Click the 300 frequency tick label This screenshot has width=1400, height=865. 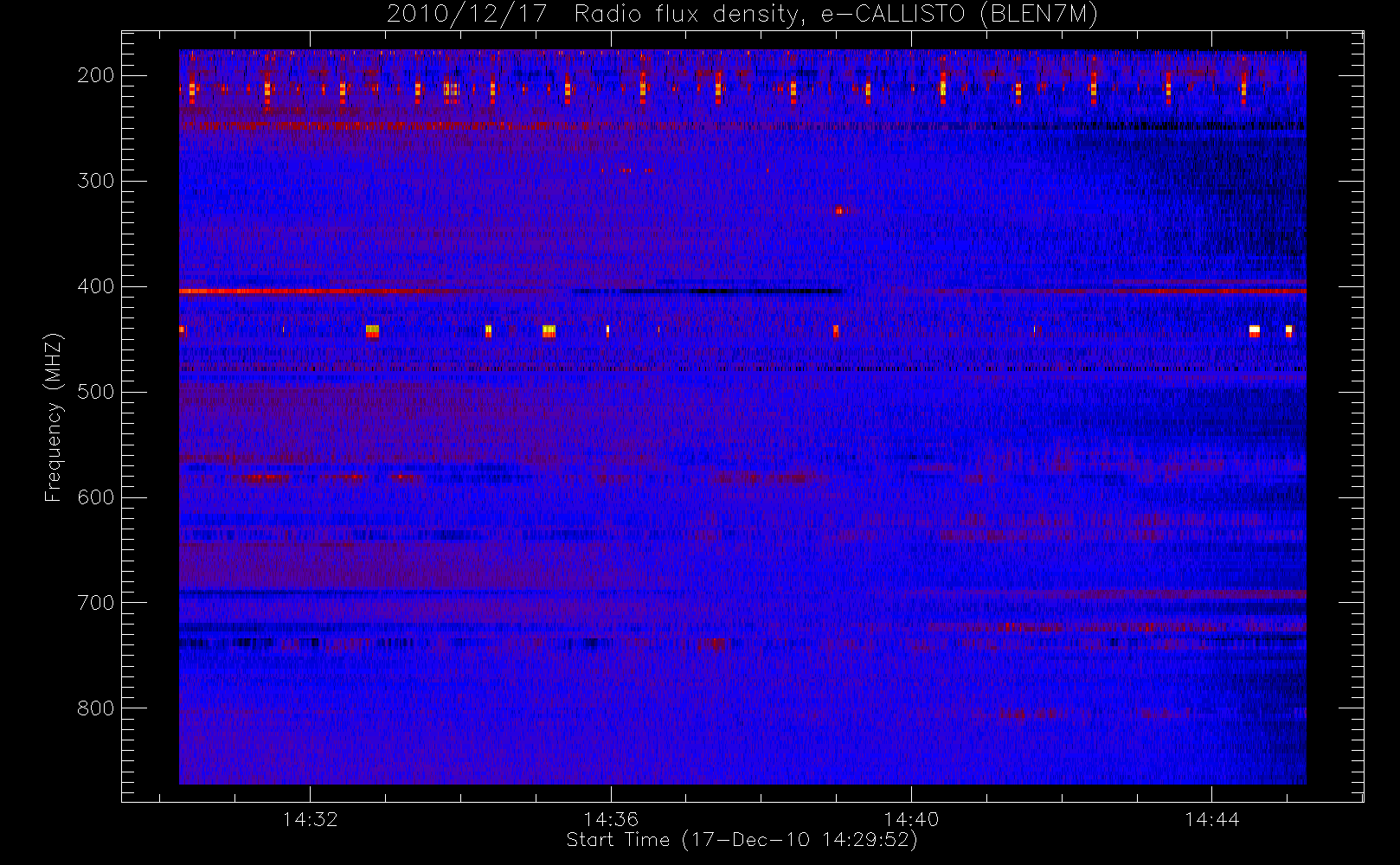pyautogui.click(x=96, y=181)
